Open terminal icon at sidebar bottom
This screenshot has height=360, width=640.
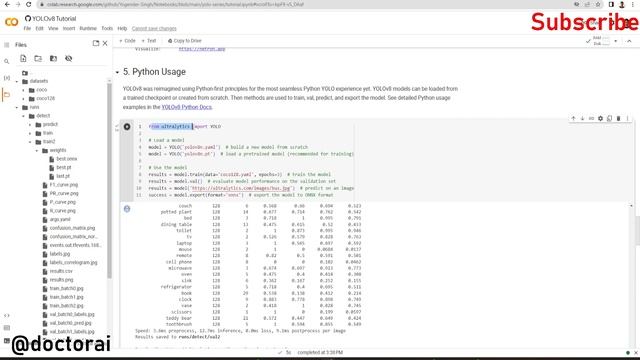(7, 340)
